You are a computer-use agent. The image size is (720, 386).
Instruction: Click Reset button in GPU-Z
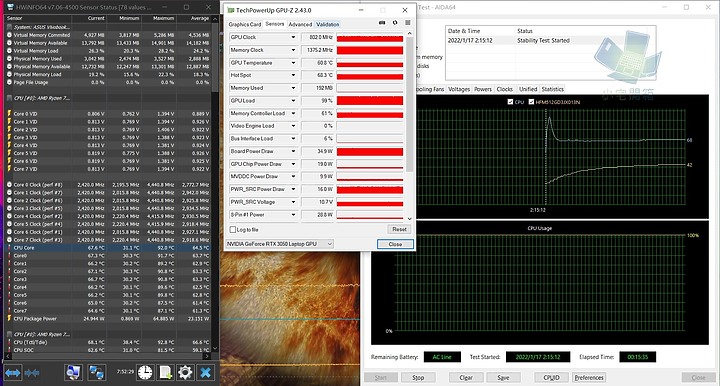pos(399,229)
